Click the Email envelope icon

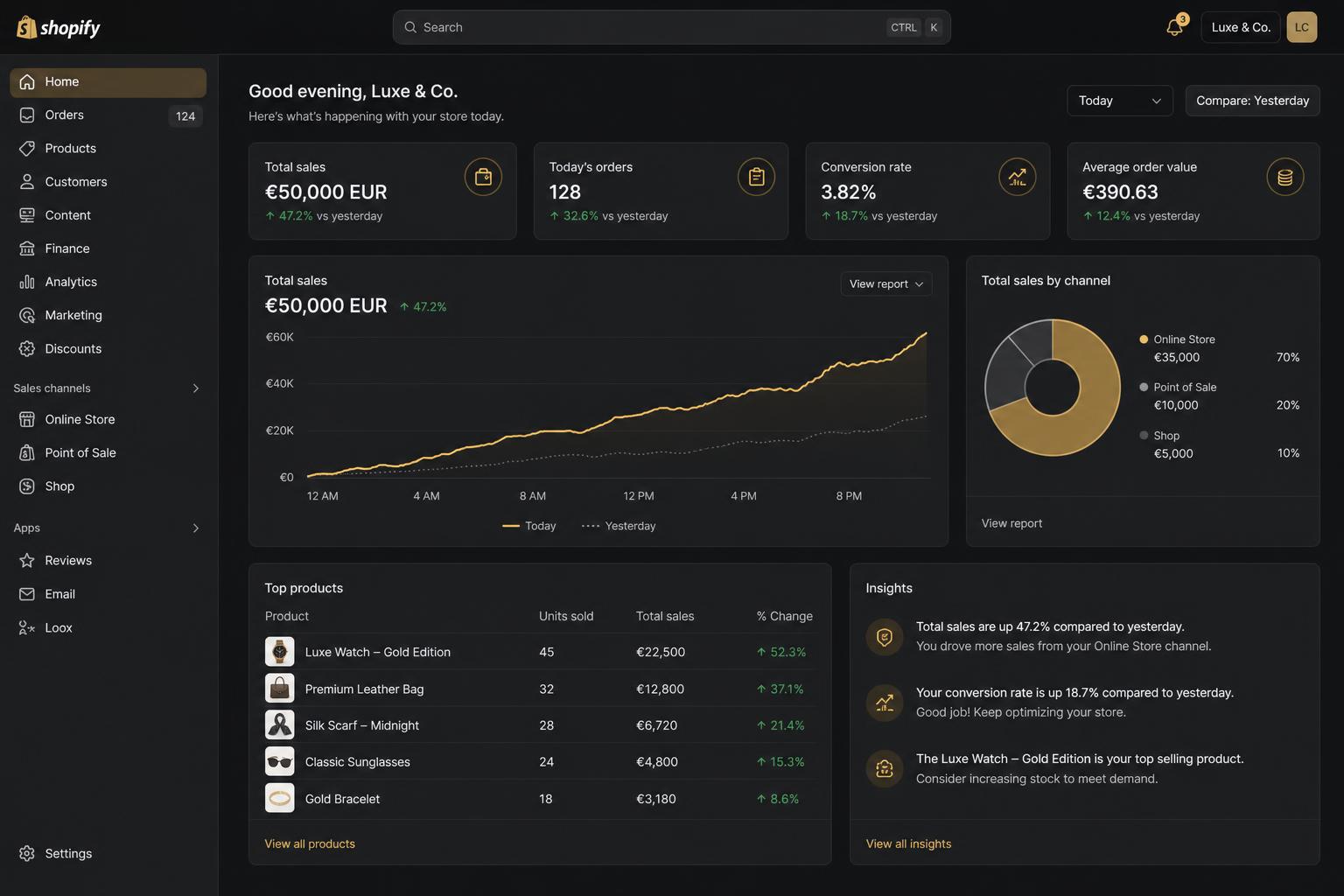pos(27,594)
